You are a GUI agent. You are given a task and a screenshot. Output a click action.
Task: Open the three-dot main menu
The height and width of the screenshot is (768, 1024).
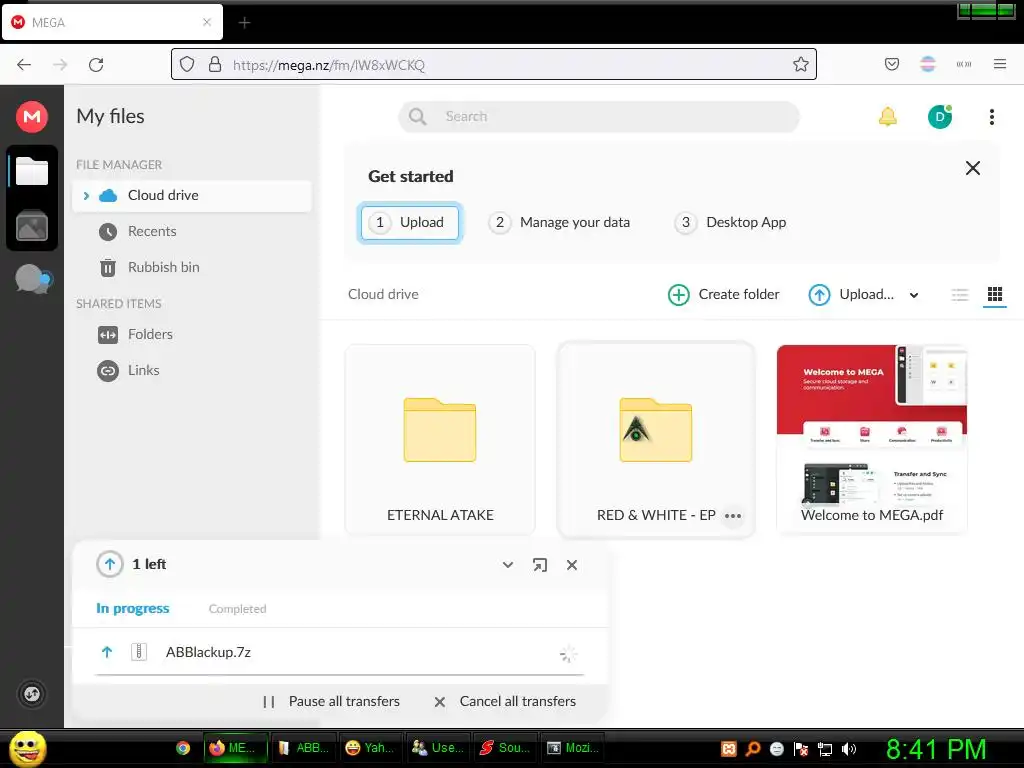click(991, 117)
